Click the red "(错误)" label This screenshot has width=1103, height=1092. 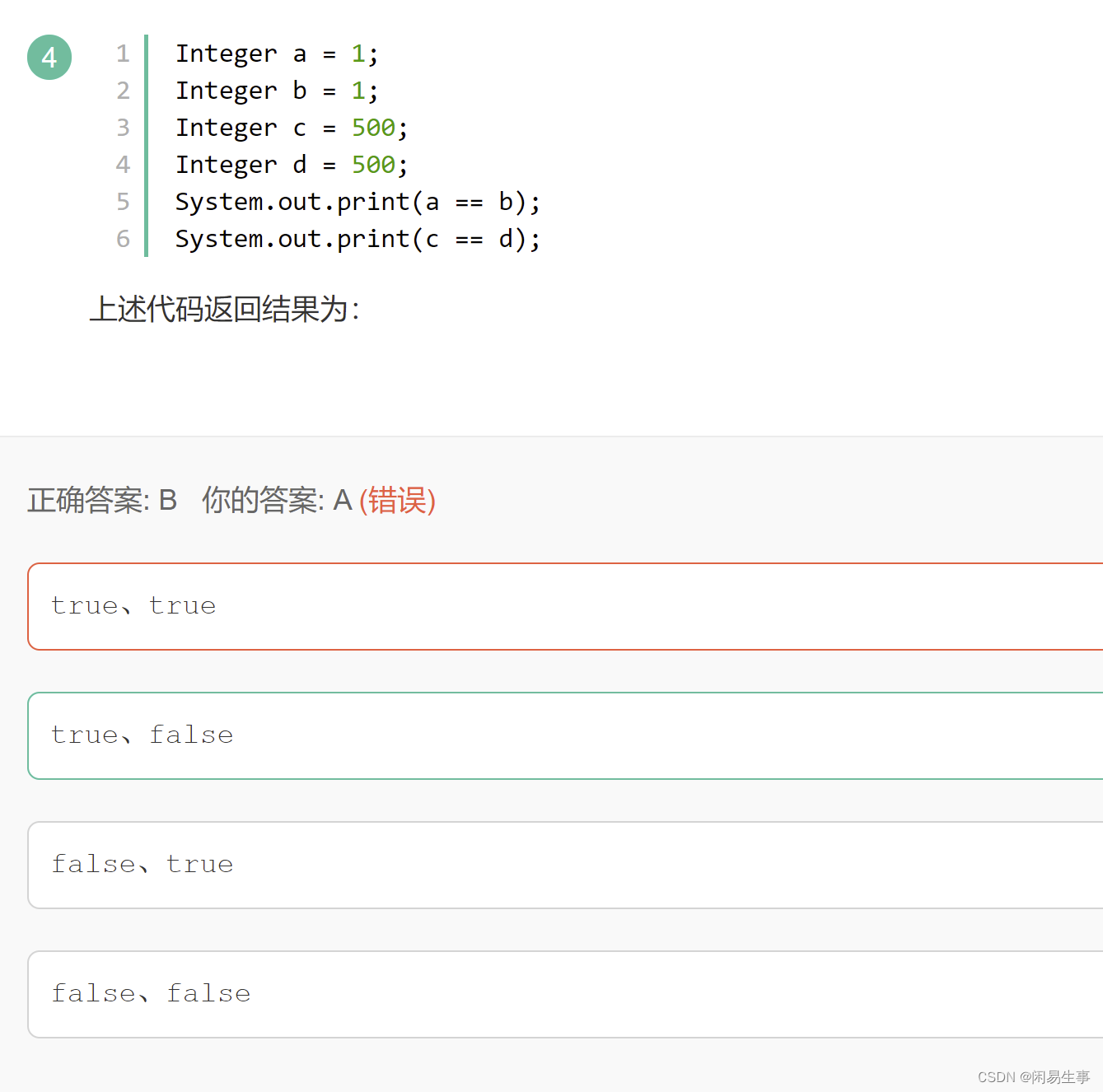click(397, 500)
